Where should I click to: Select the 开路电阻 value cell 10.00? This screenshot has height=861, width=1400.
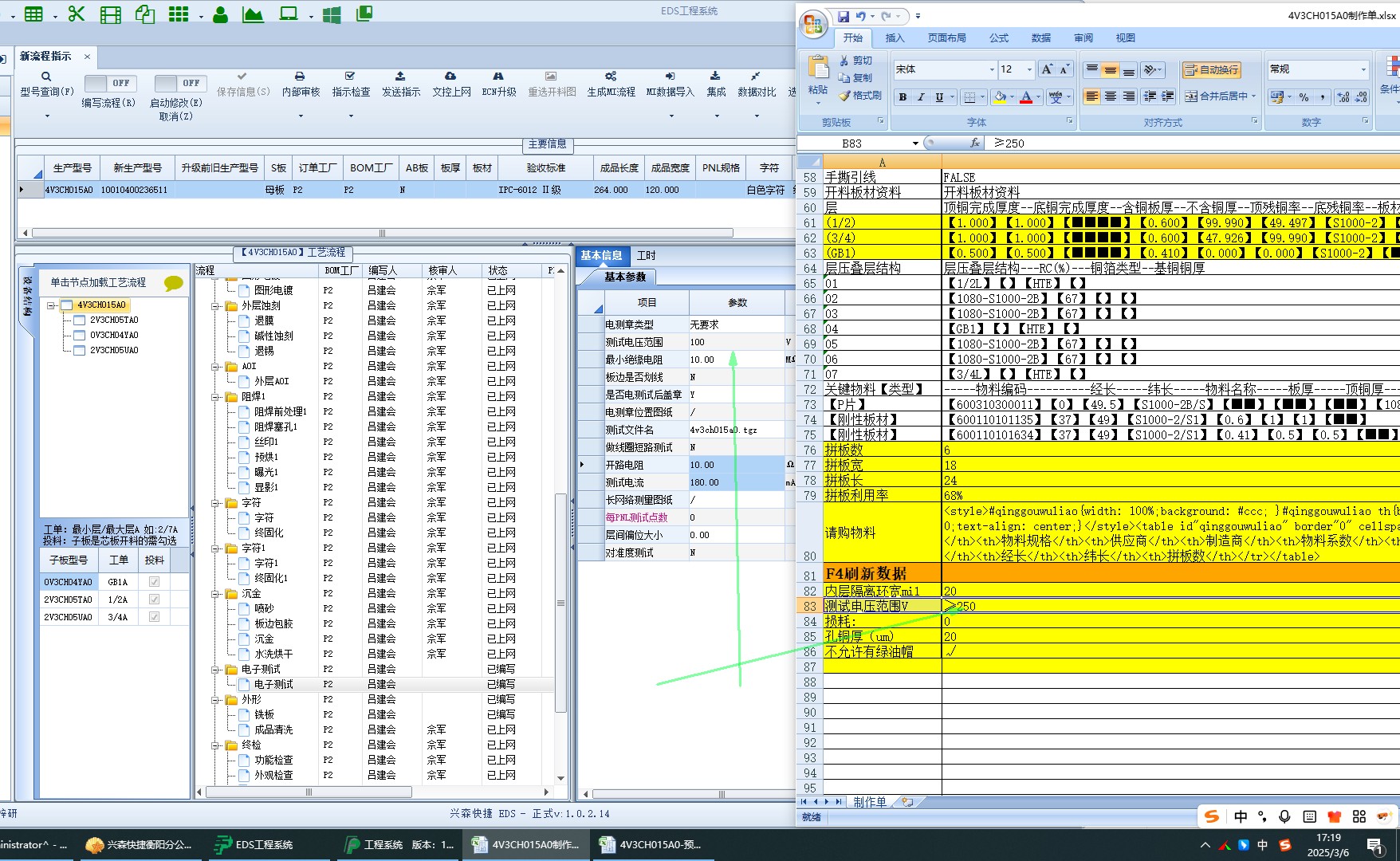737,465
